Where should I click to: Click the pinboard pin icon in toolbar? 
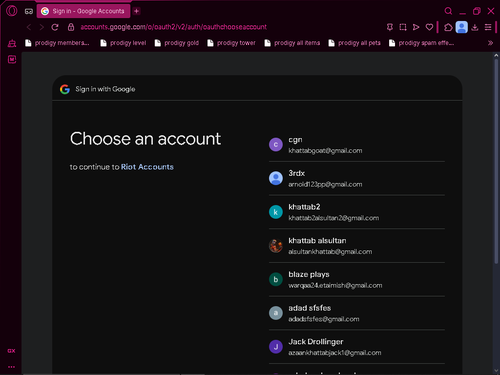click(390, 27)
